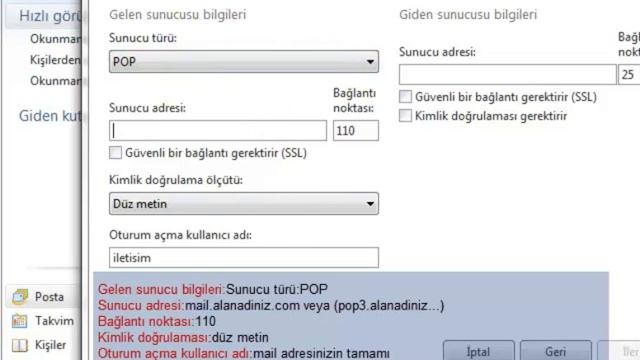The height and width of the screenshot is (360, 640).
Task: Click the Gelen sunucusu bilgileri heading
Action: [178, 15]
